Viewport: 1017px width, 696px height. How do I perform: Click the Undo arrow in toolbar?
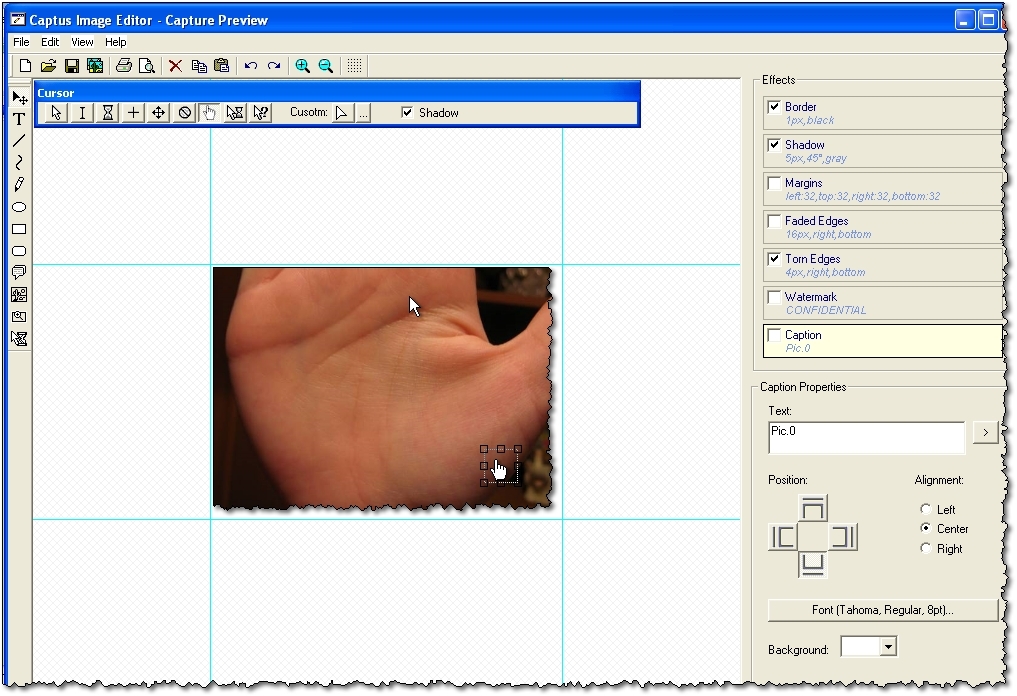click(251, 66)
